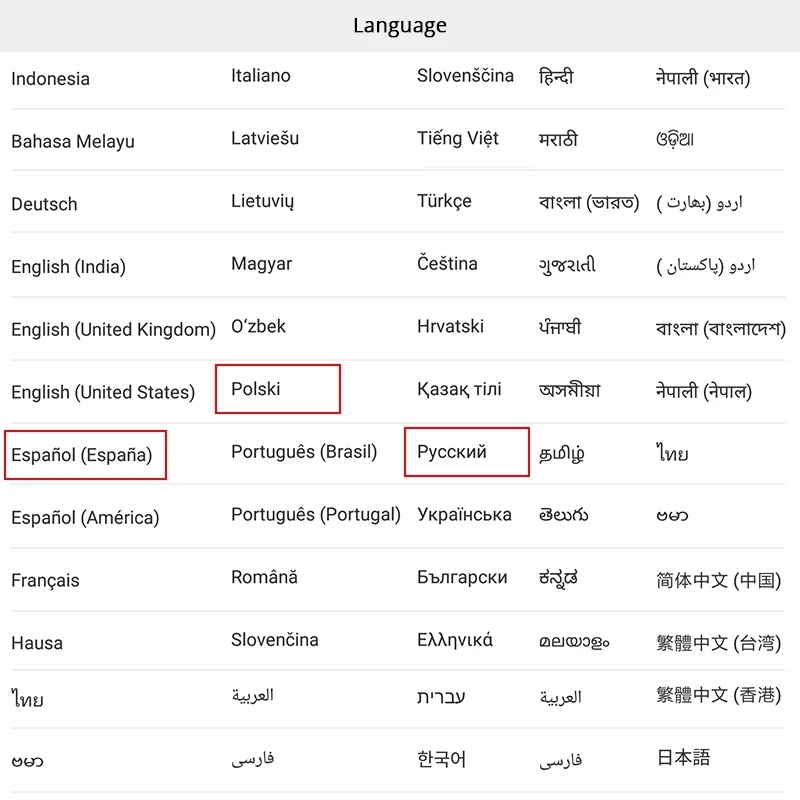The image size is (800, 800).
Task: Choose Español (España) language
Action: pyautogui.click(x=82, y=455)
